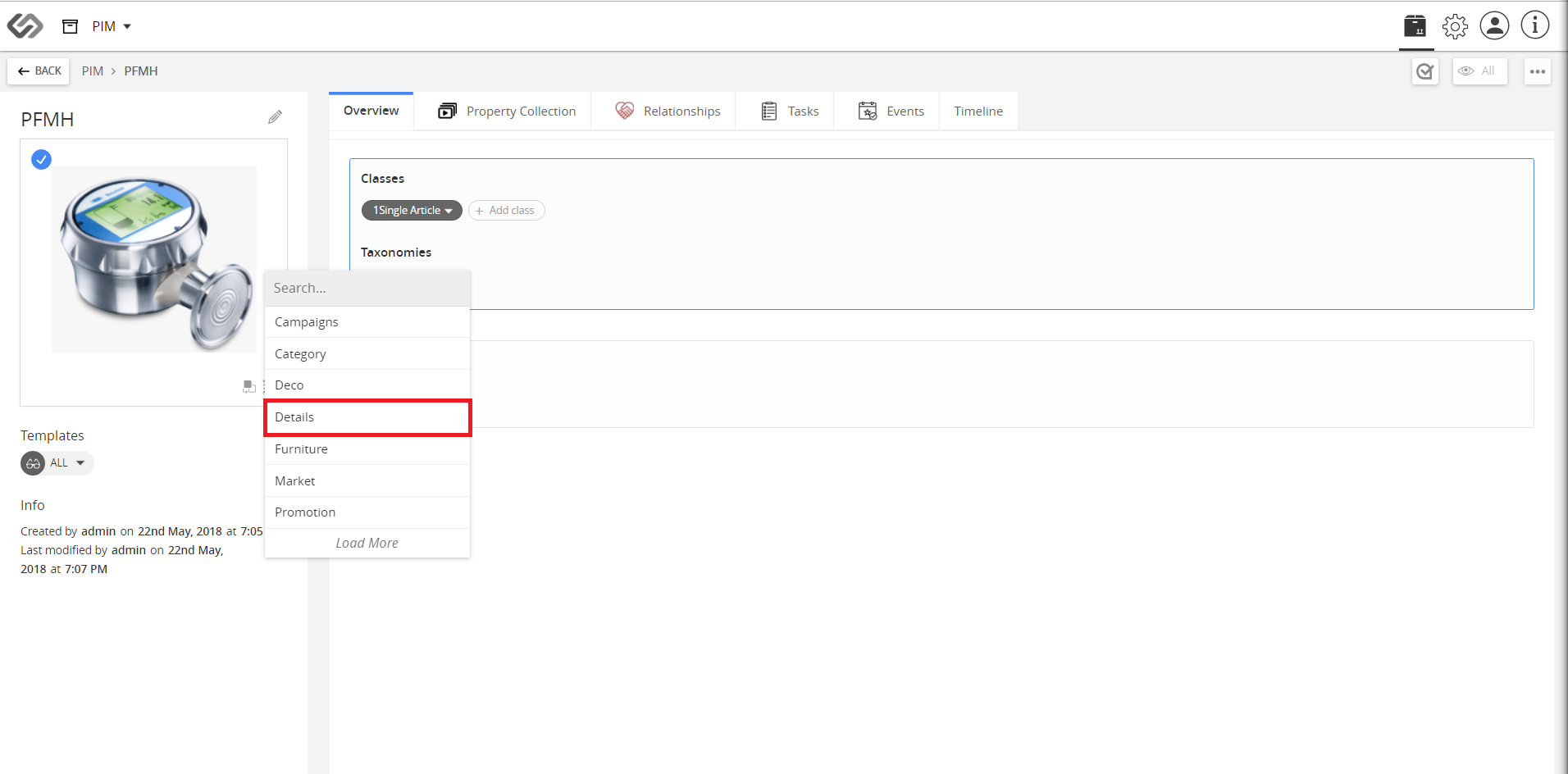Click the Taxonomies heading
1568x774 pixels.
[x=396, y=253]
